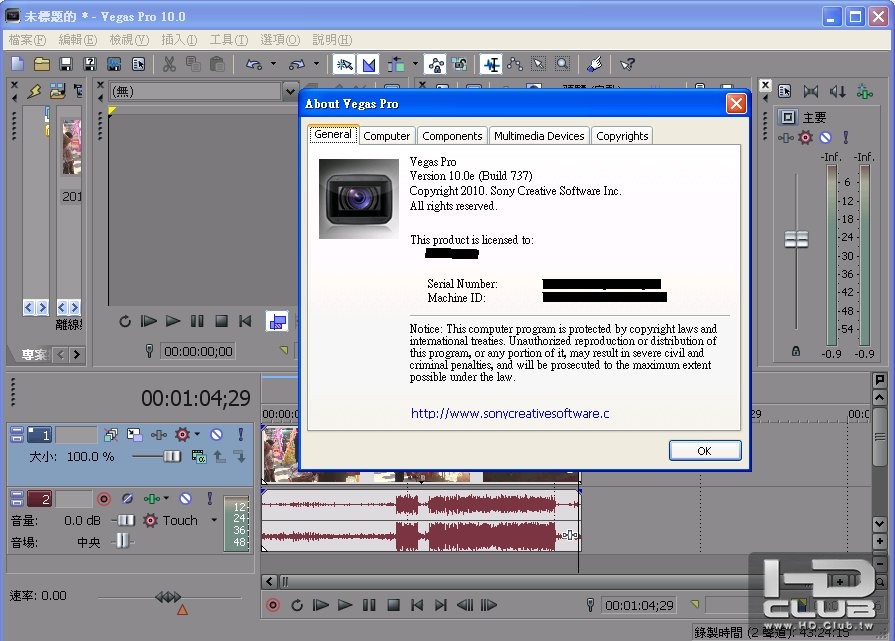Toggle Auto Ripple toolbar button
The height and width of the screenshot is (641, 895).
click(396, 64)
